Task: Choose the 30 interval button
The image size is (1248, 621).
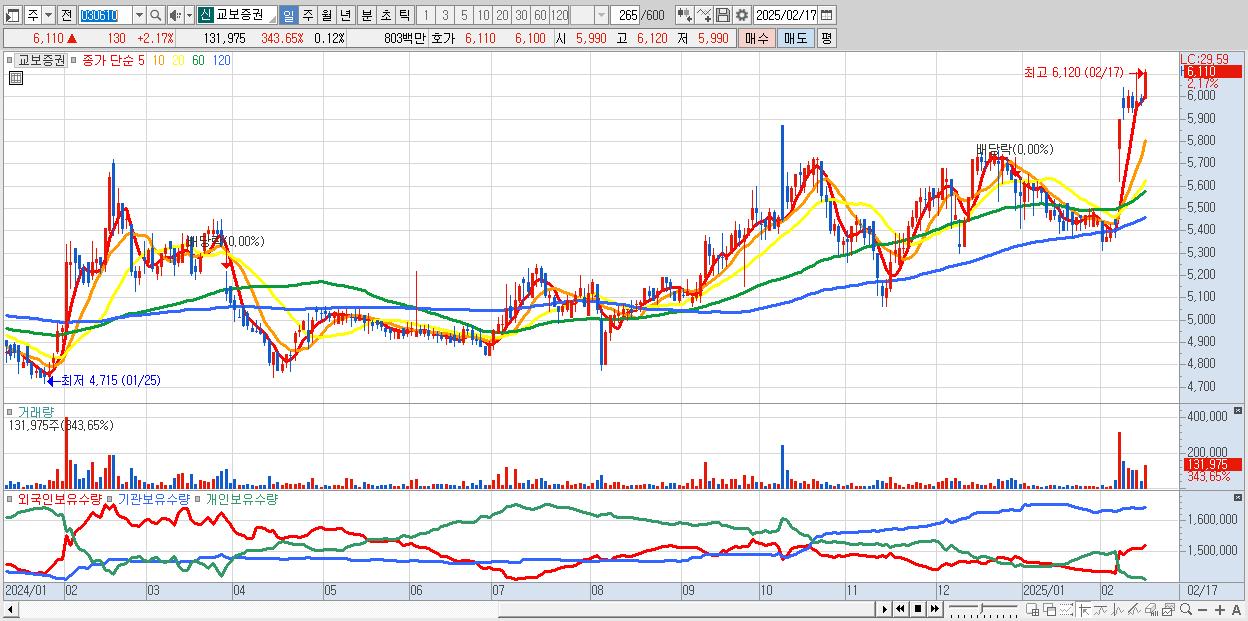Action: tap(521, 15)
